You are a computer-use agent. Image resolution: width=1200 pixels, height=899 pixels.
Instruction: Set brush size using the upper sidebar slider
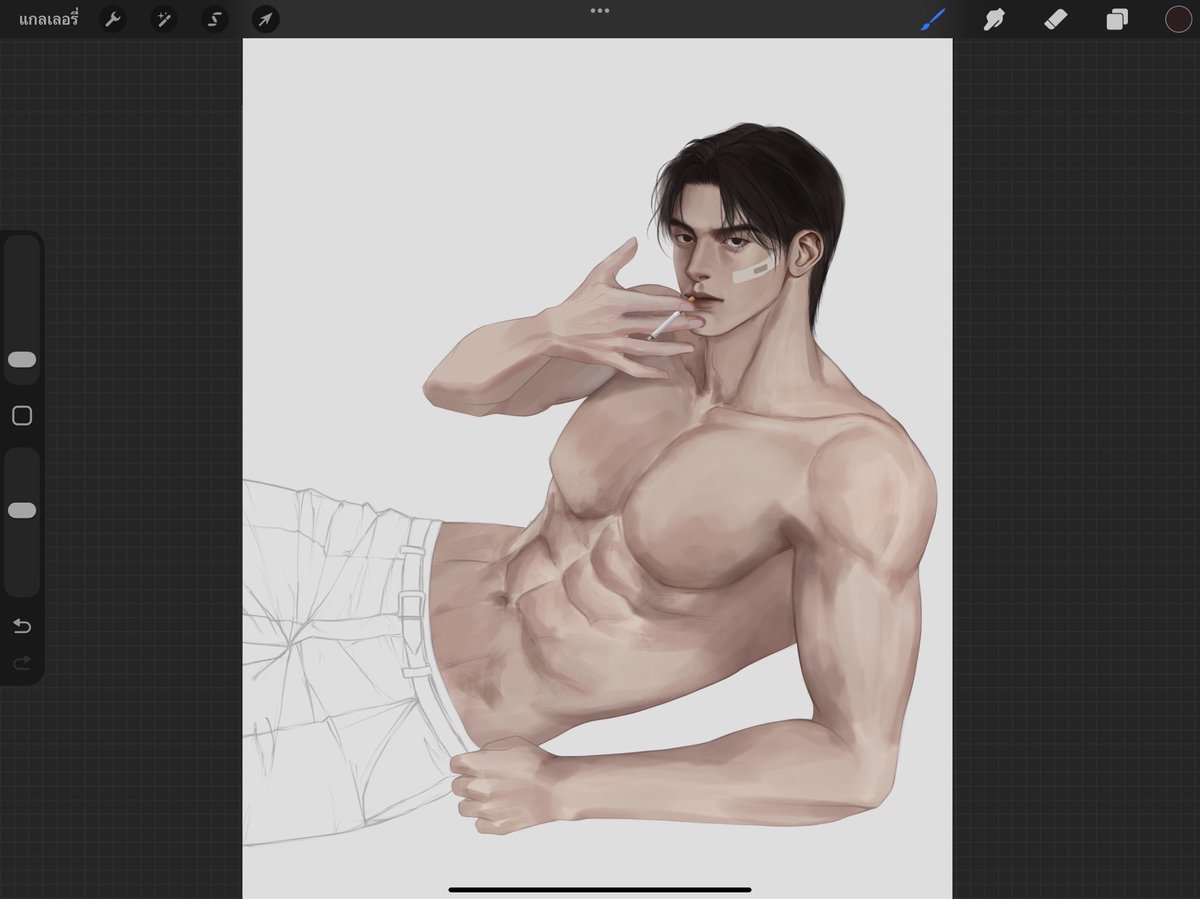22,360
